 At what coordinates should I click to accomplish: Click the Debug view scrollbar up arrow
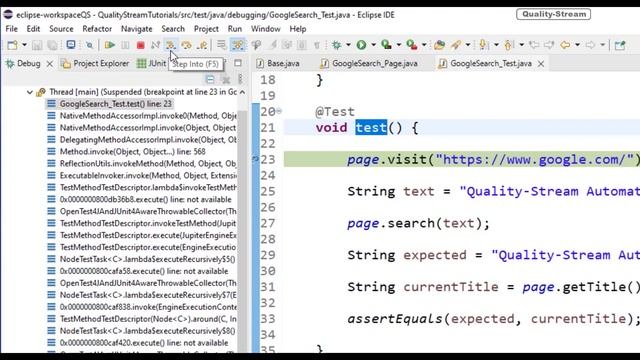tap(242, 92)
